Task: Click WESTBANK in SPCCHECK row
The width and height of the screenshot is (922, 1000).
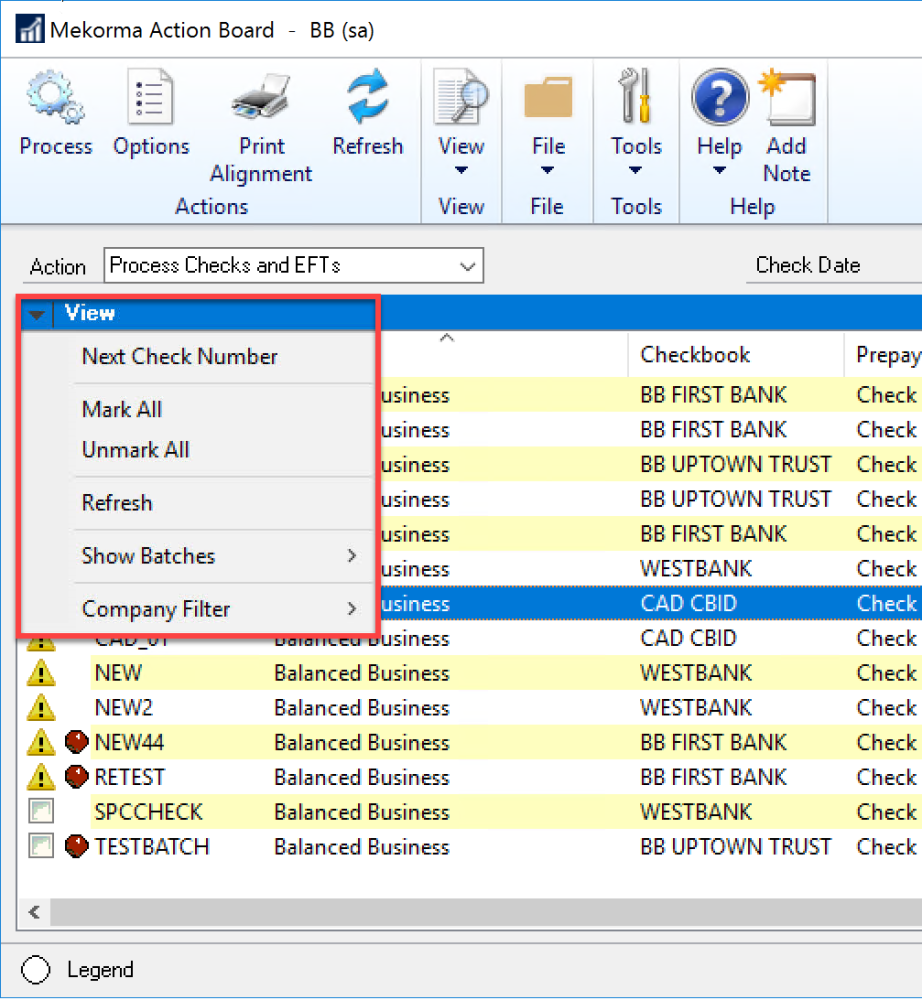Action: coord(696,812)
